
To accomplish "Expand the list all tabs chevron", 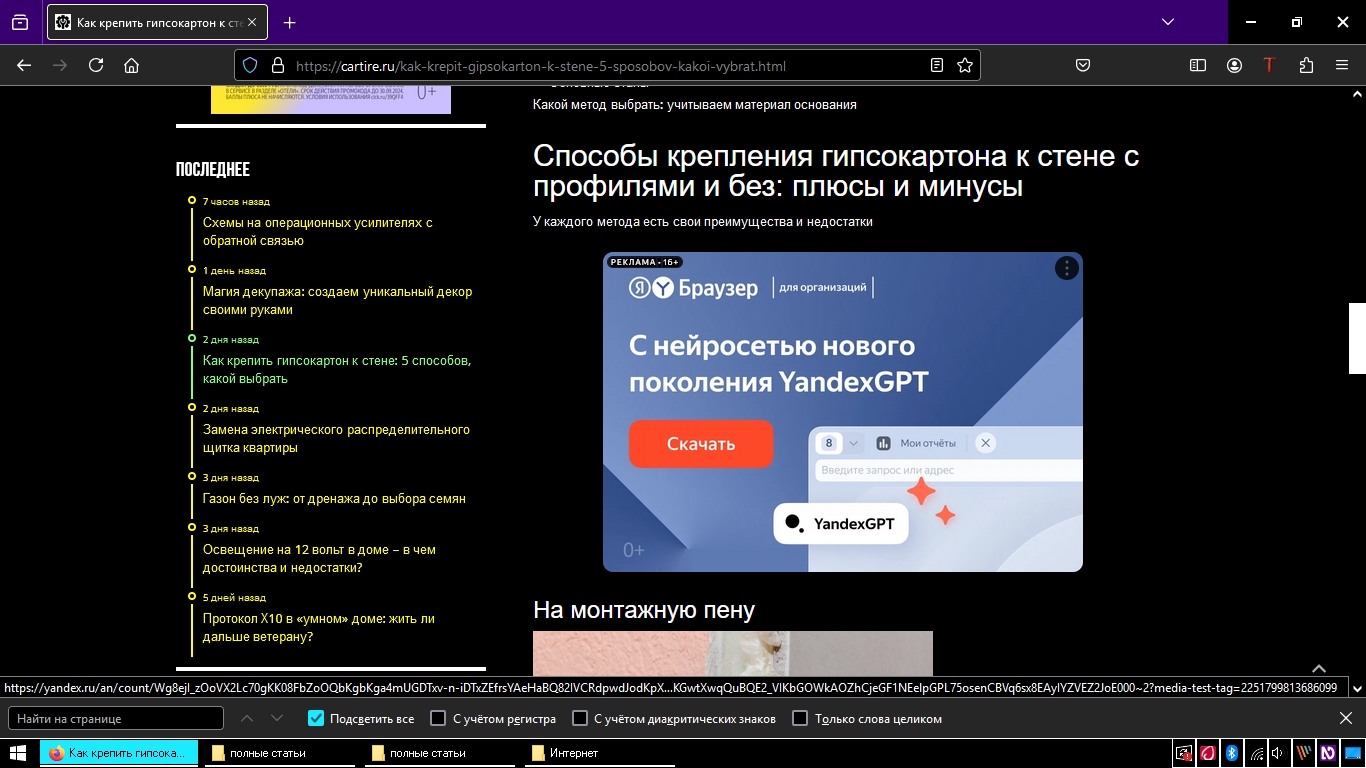I will [x=1168, y=22].
